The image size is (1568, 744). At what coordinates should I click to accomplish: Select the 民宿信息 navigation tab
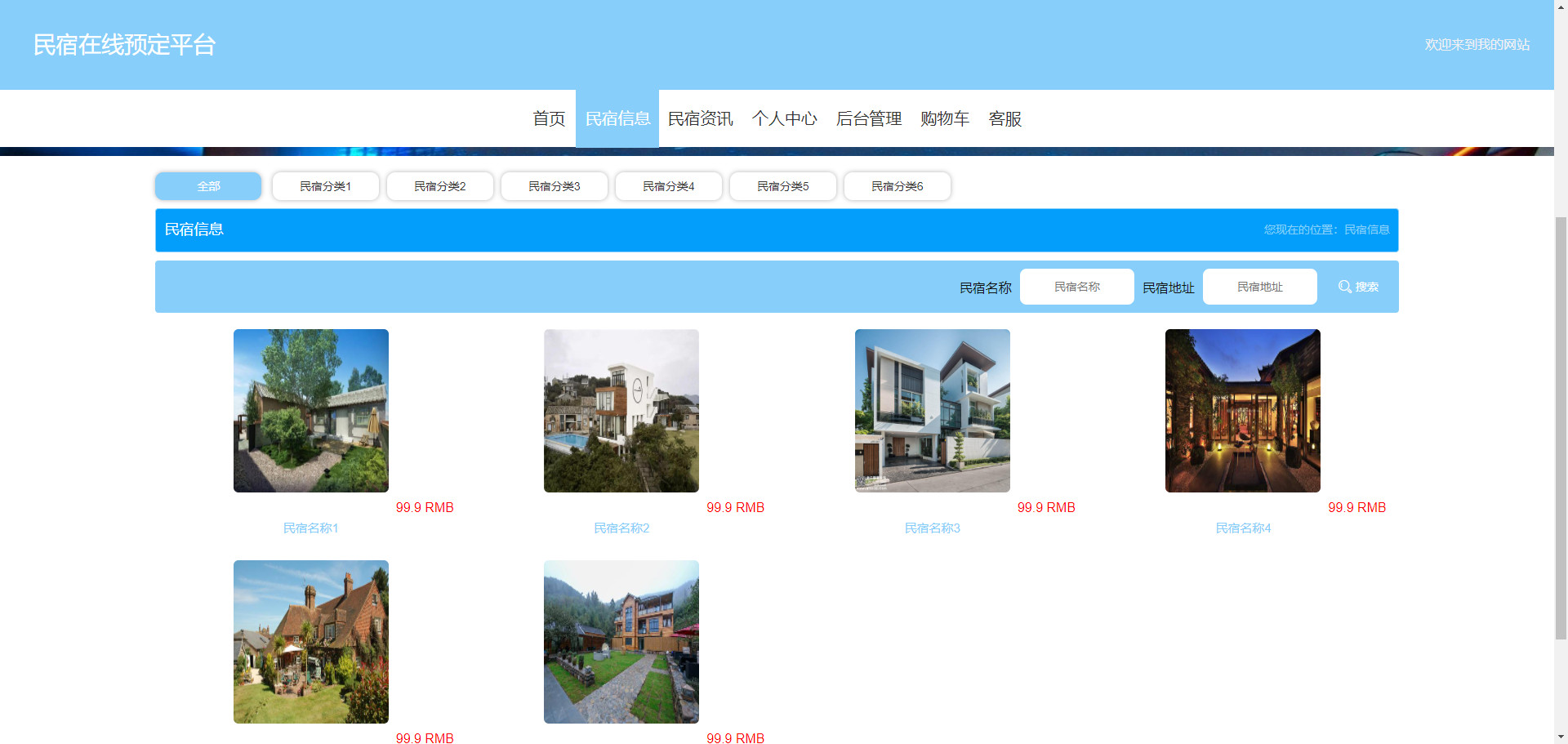click(617, 118)
